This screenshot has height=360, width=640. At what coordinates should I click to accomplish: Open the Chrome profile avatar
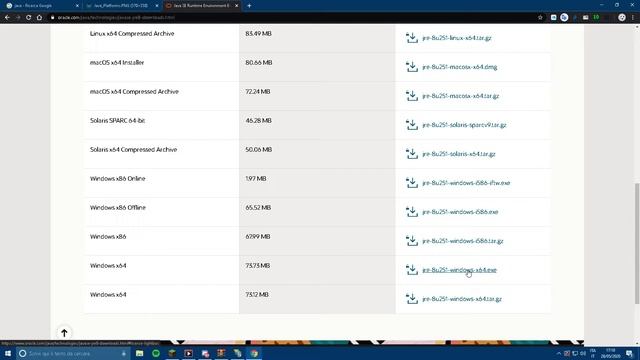click(622, 17)
